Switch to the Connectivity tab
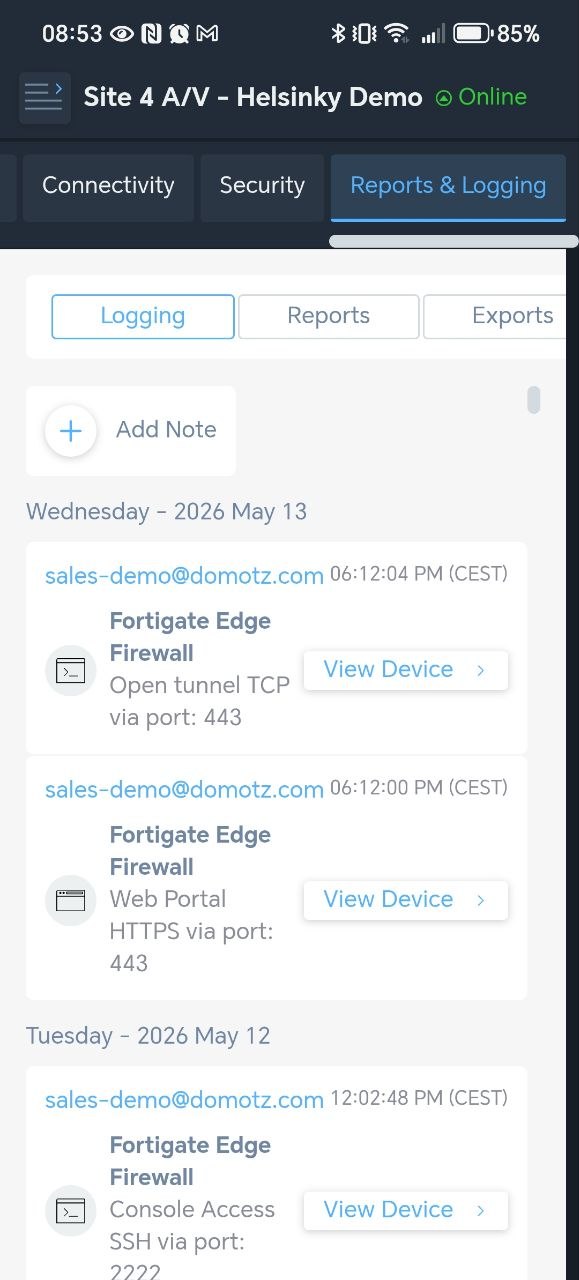Screen dimensions: 579x1280 tap(108, 186)
